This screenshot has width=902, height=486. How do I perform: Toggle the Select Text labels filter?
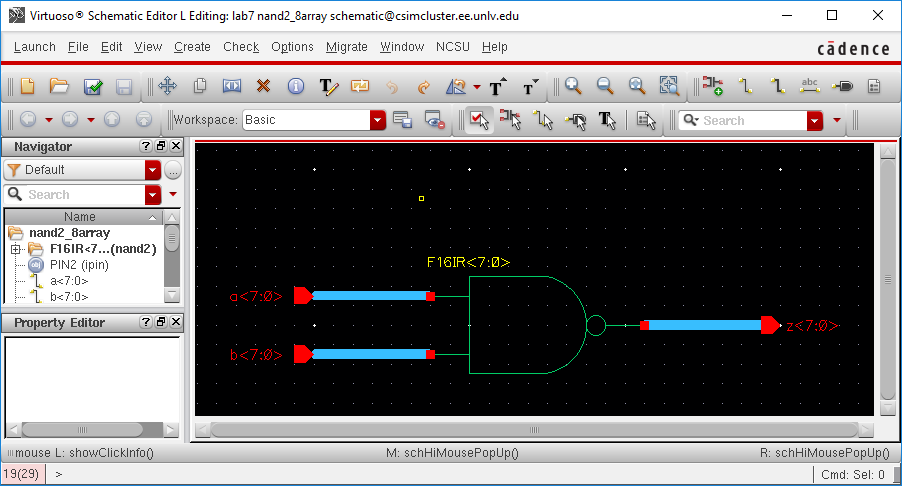(607, 120)
